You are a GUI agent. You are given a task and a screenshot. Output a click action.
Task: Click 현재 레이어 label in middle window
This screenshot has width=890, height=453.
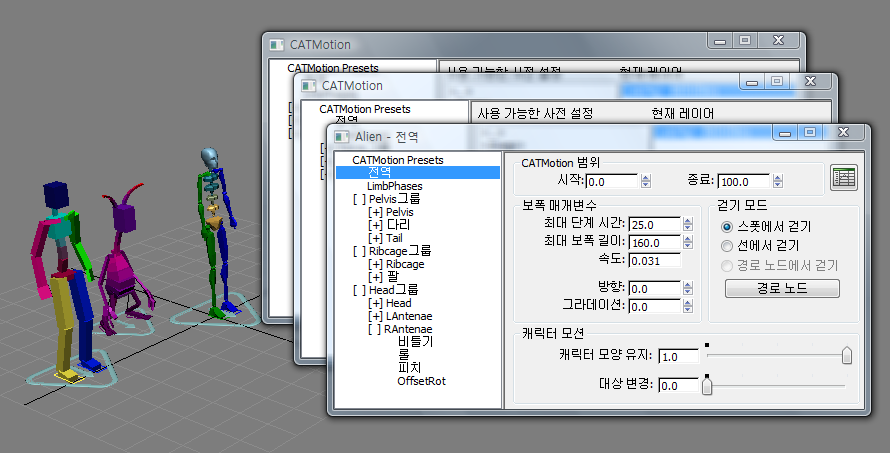[x=683, y=114]
